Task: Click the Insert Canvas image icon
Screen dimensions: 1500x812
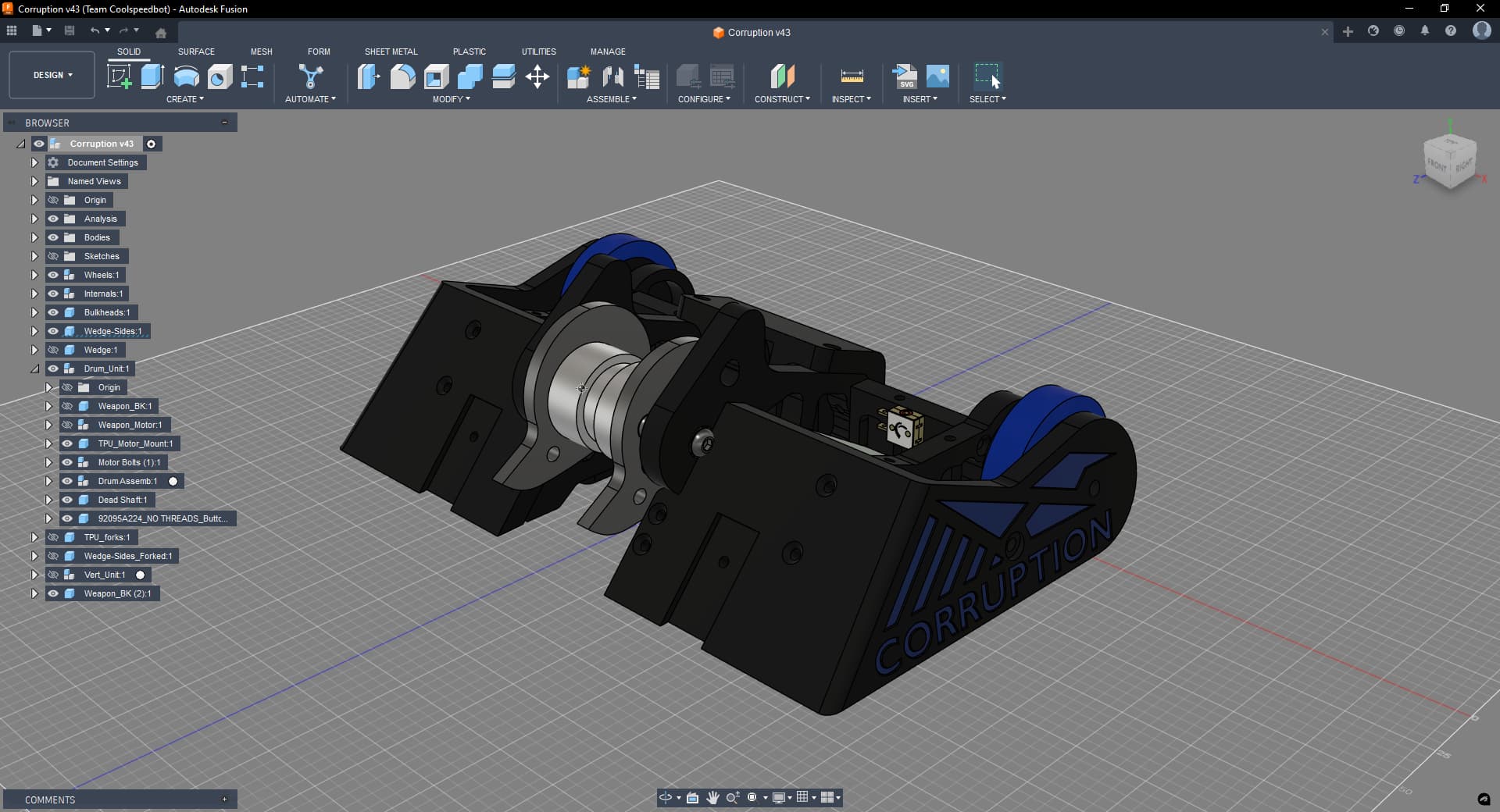Action: (937, 77)
